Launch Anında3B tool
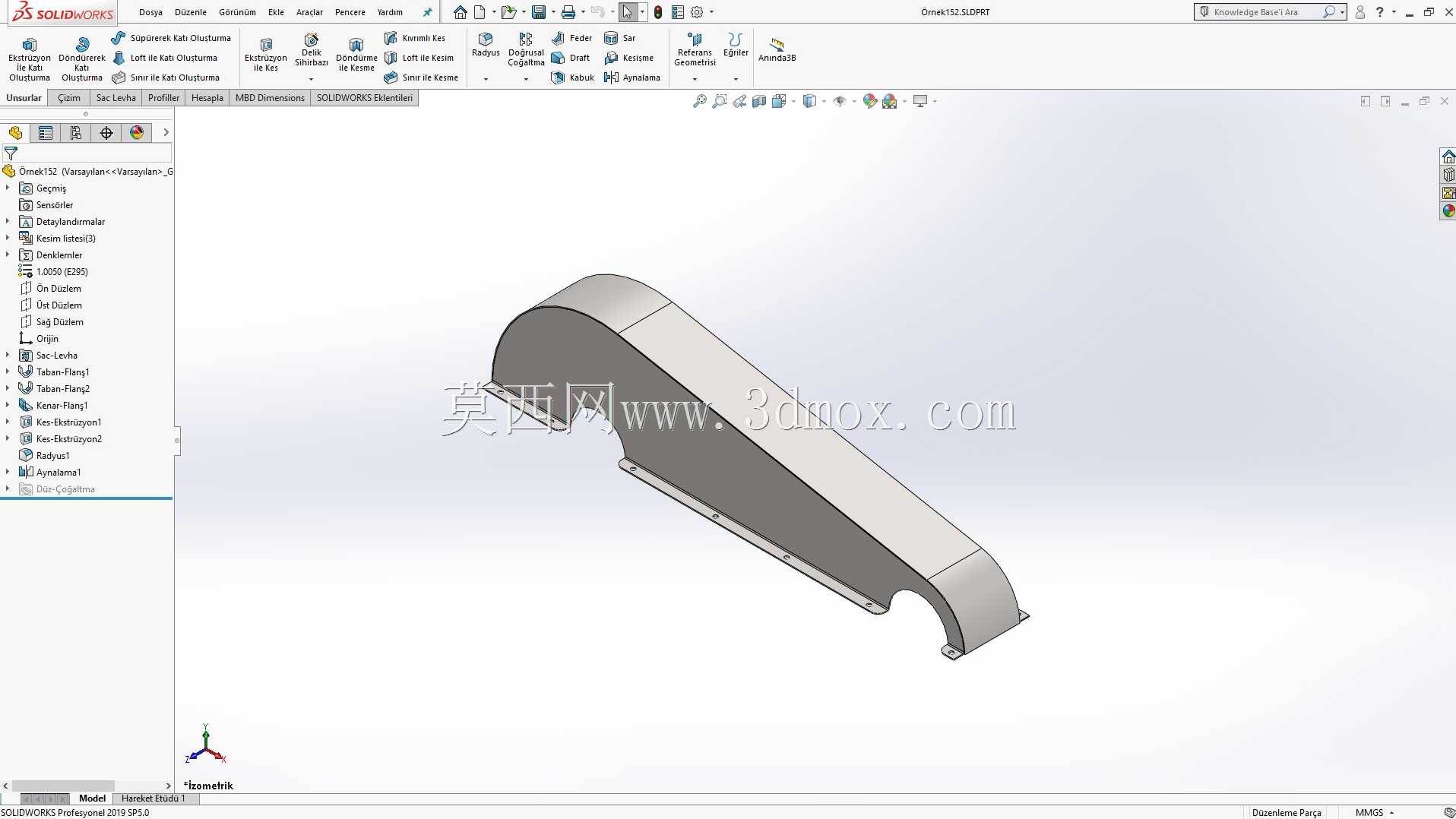This screenshot has width=1456, height=819. [777, 50]
